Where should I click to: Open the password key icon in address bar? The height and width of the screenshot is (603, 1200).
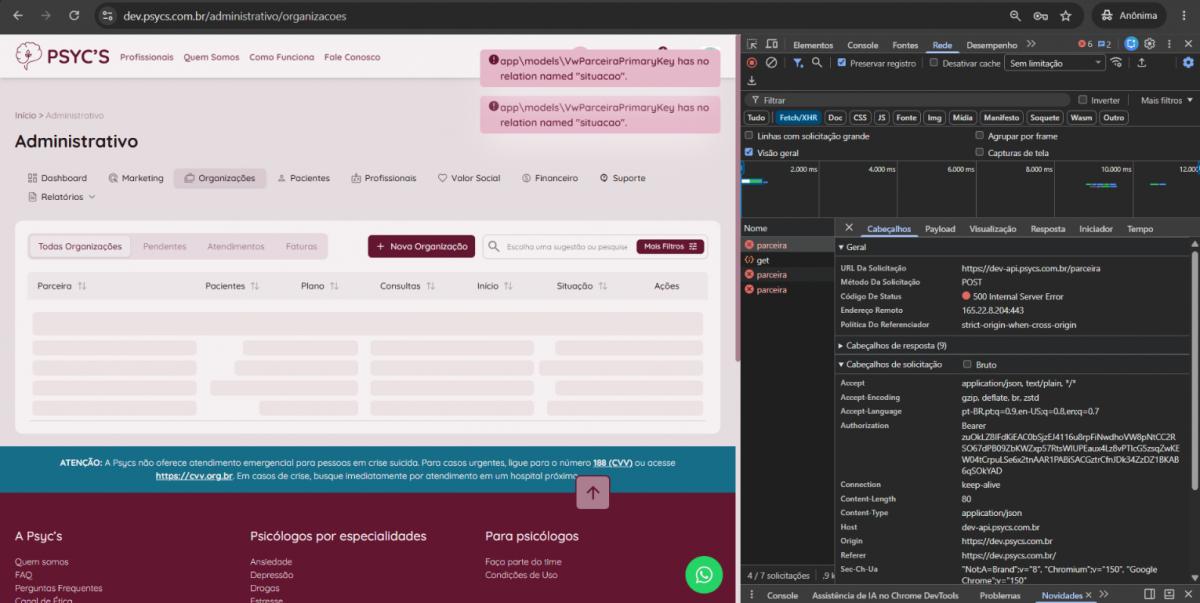(x=1041, y=16)
